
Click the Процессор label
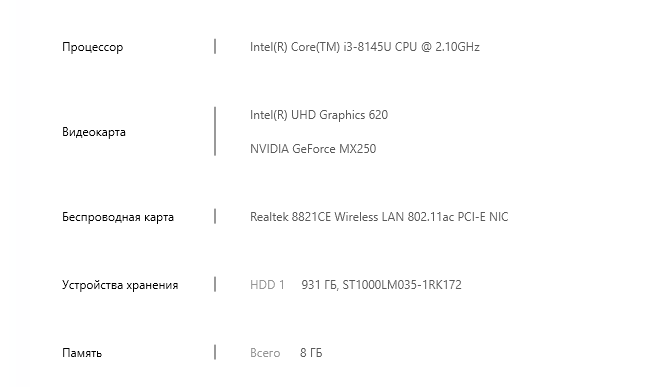[92, 47]
